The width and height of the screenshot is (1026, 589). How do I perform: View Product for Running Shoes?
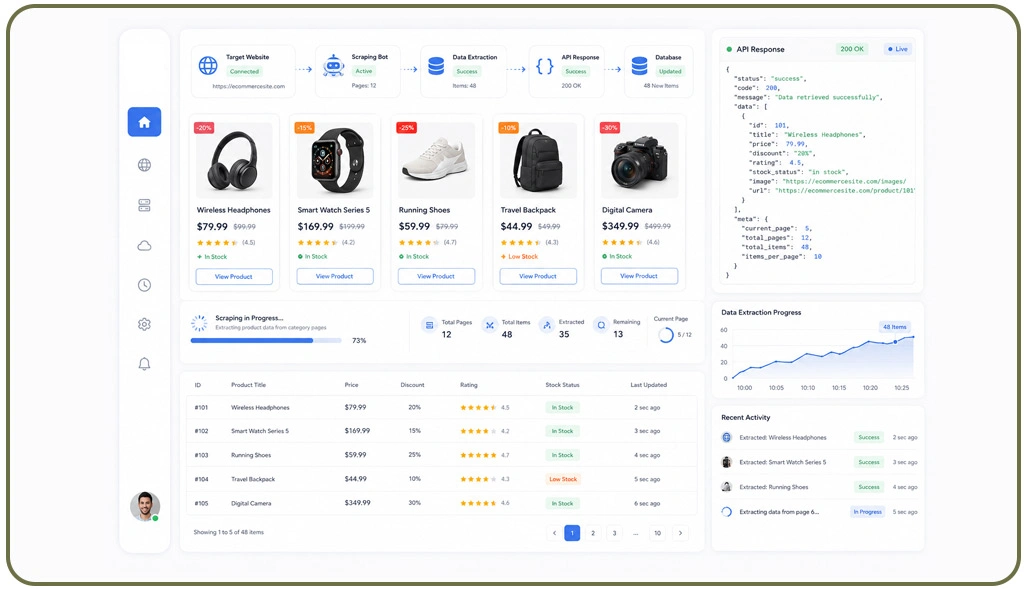[436, 276]
